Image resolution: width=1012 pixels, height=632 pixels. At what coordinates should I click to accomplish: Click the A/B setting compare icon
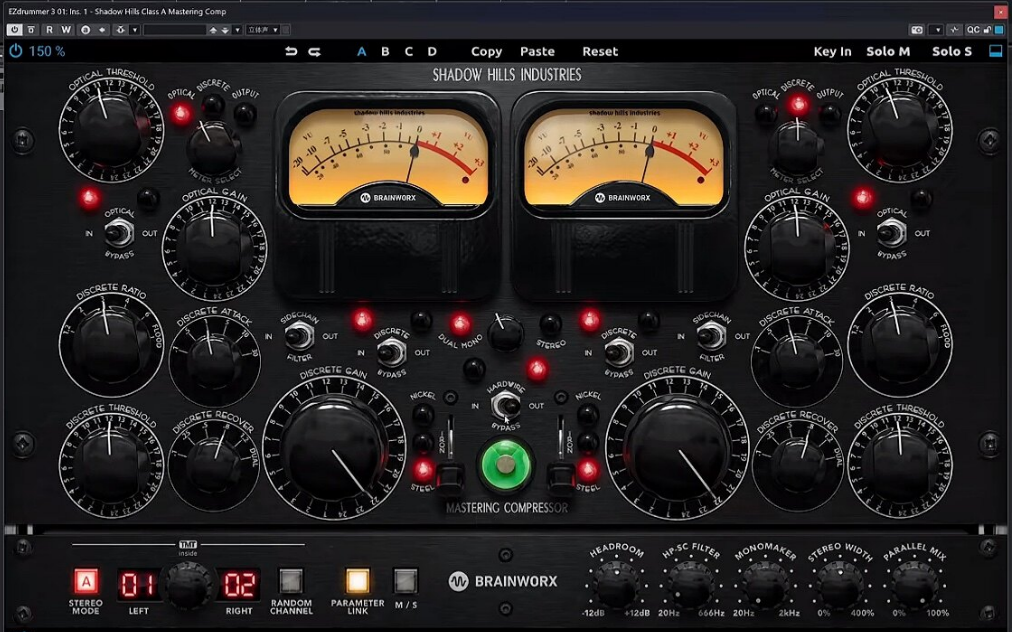85,30
